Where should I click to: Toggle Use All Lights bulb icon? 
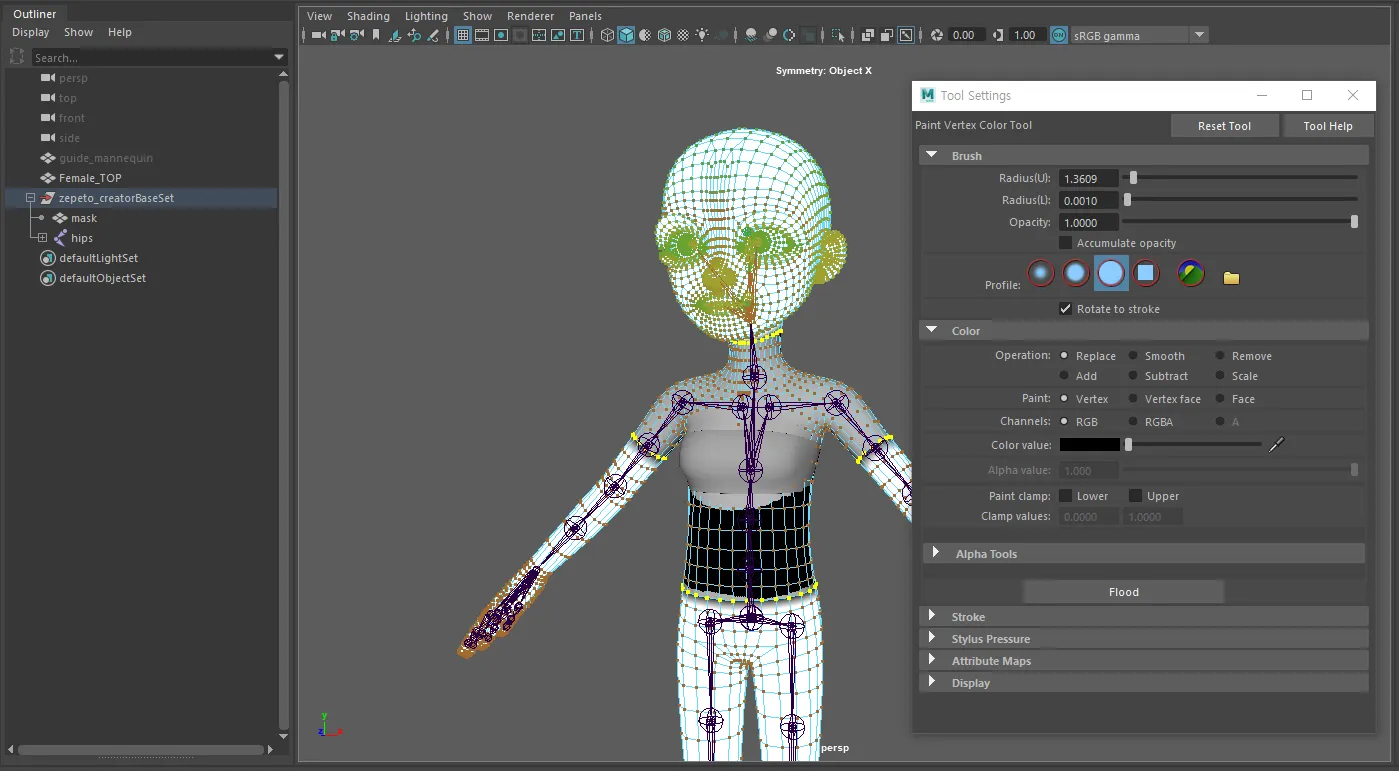click(x=702, y=35)
